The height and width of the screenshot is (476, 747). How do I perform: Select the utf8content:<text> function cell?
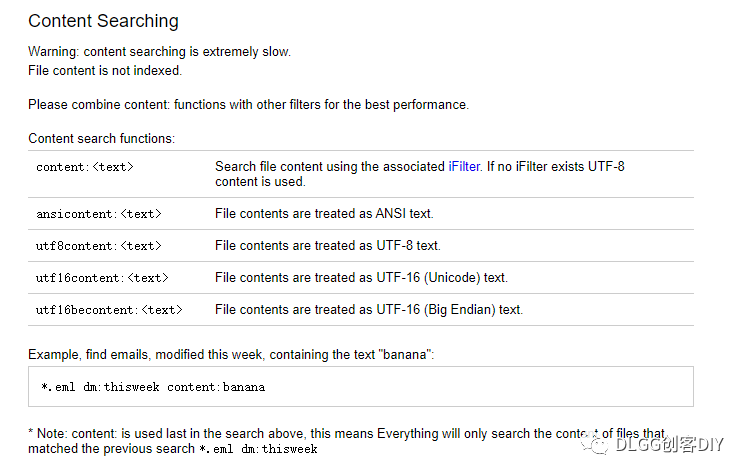point(99,246)
